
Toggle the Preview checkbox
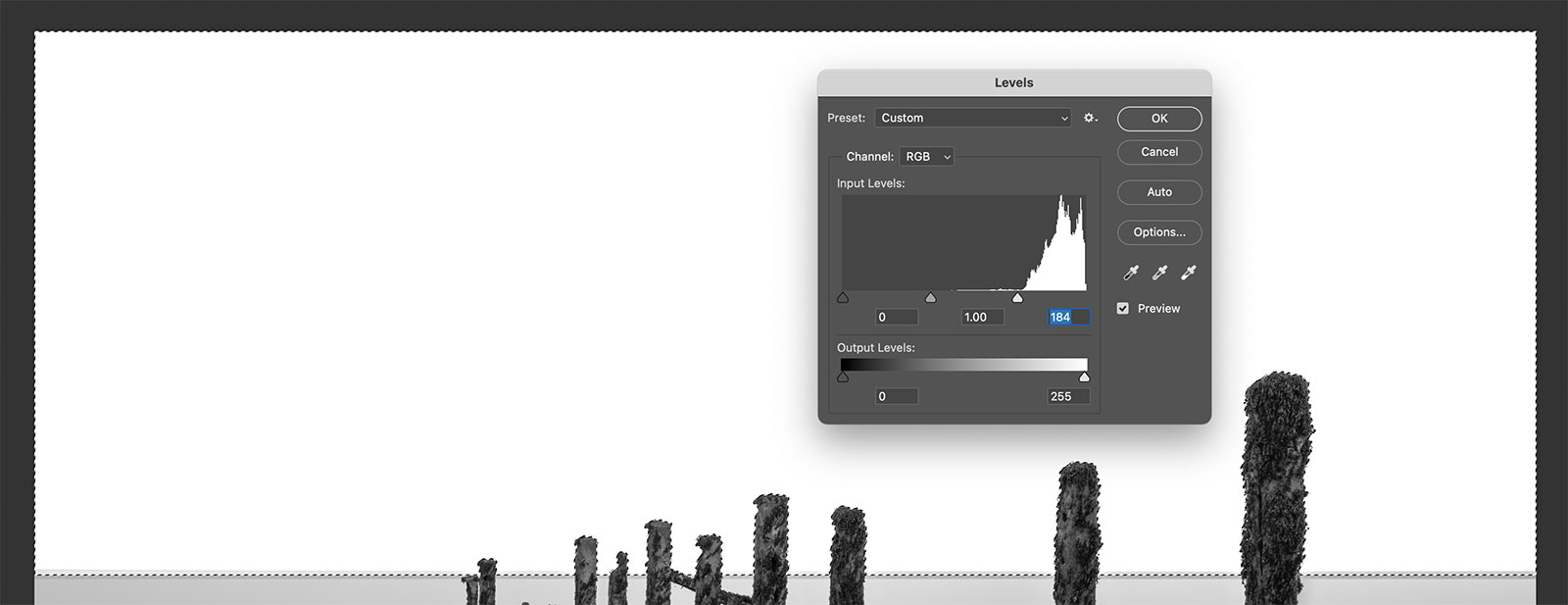coord(1123,308)
